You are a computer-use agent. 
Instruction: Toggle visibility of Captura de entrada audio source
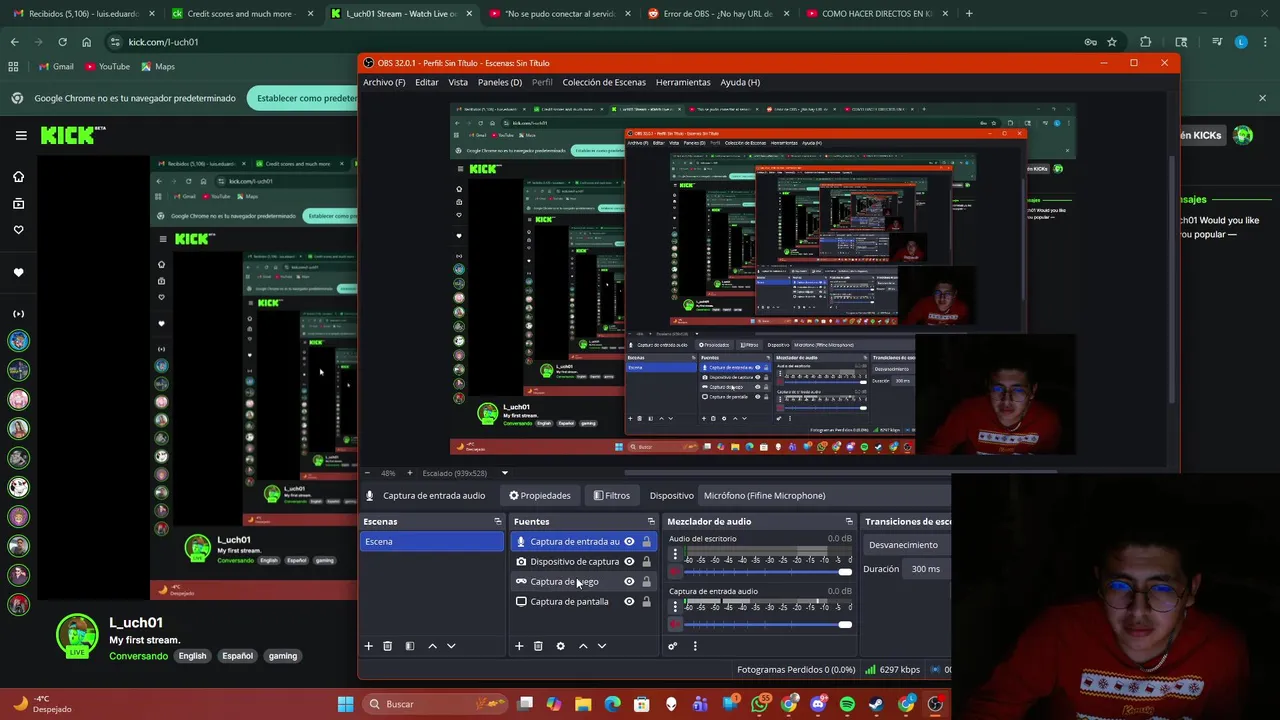[629, 541]
